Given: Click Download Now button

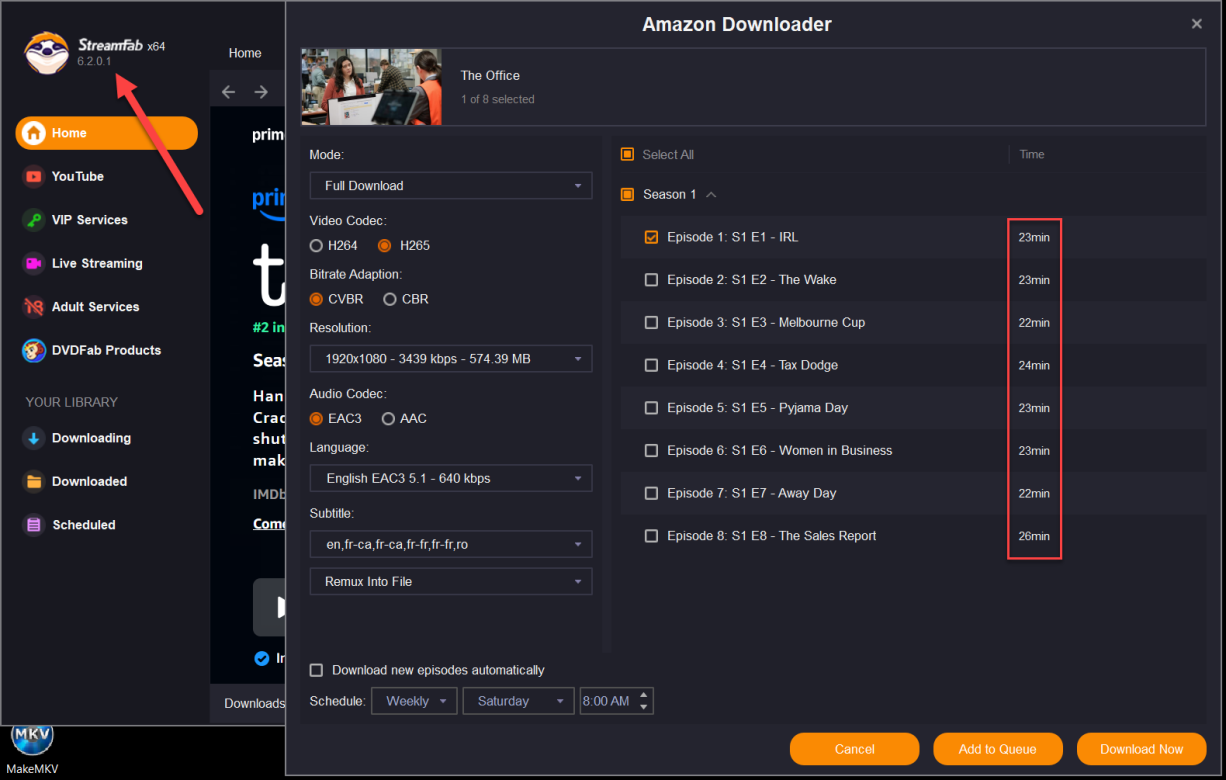Looking at the screenshot, I should pos(1141,749).
